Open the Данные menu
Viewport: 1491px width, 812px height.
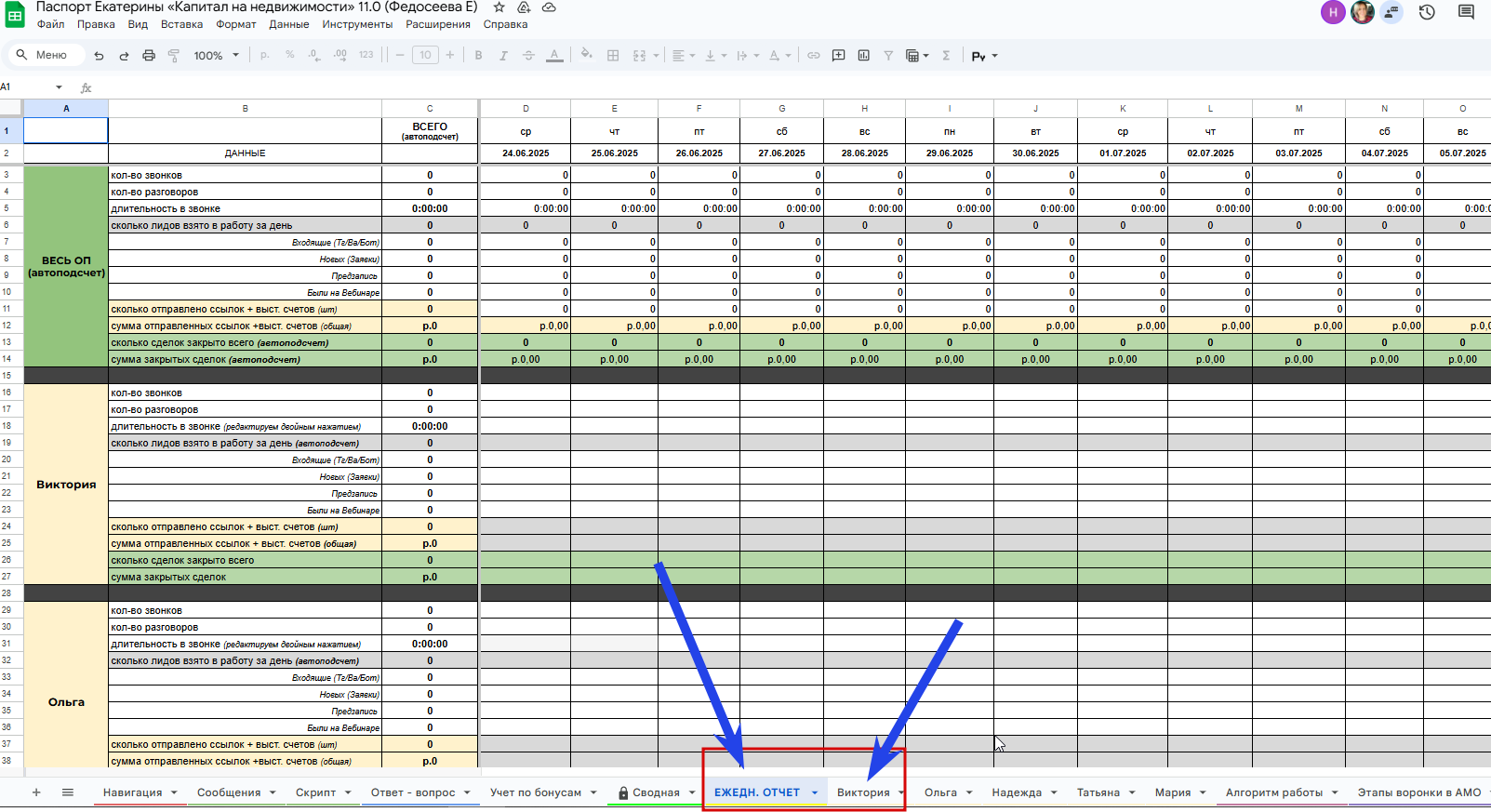pos(289,25)
